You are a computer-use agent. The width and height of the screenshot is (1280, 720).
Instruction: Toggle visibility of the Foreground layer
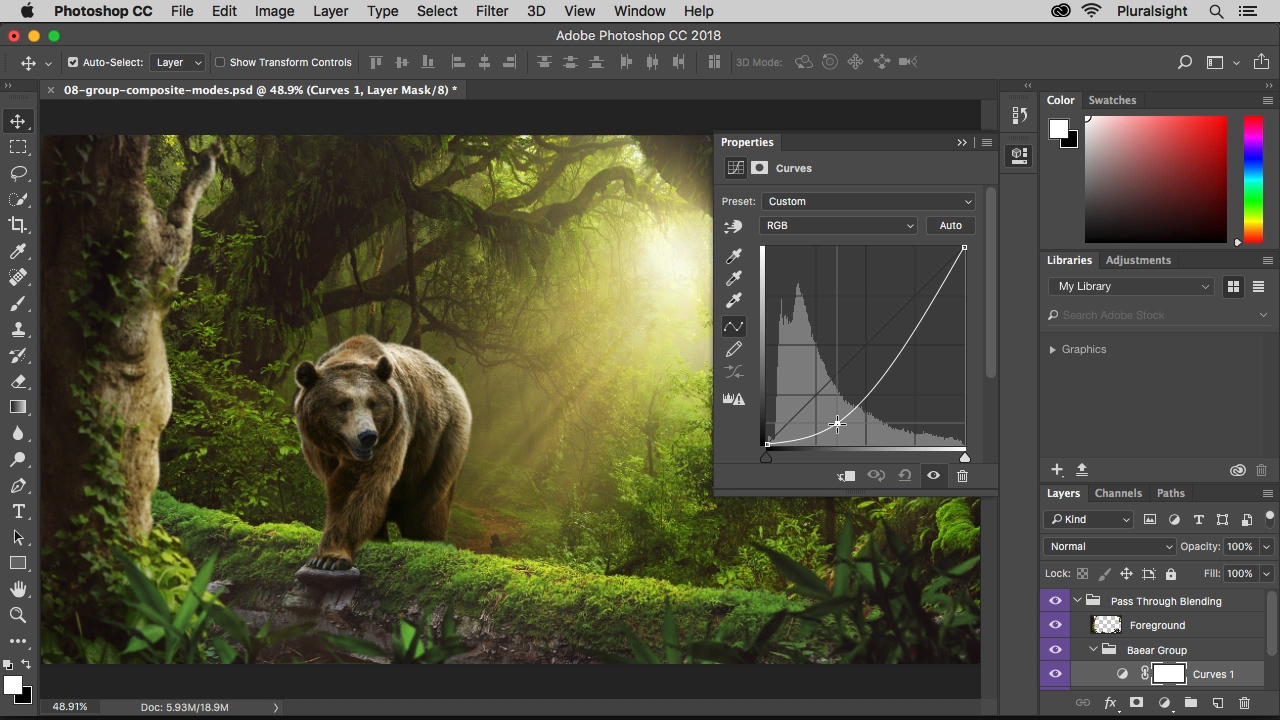1055,624
